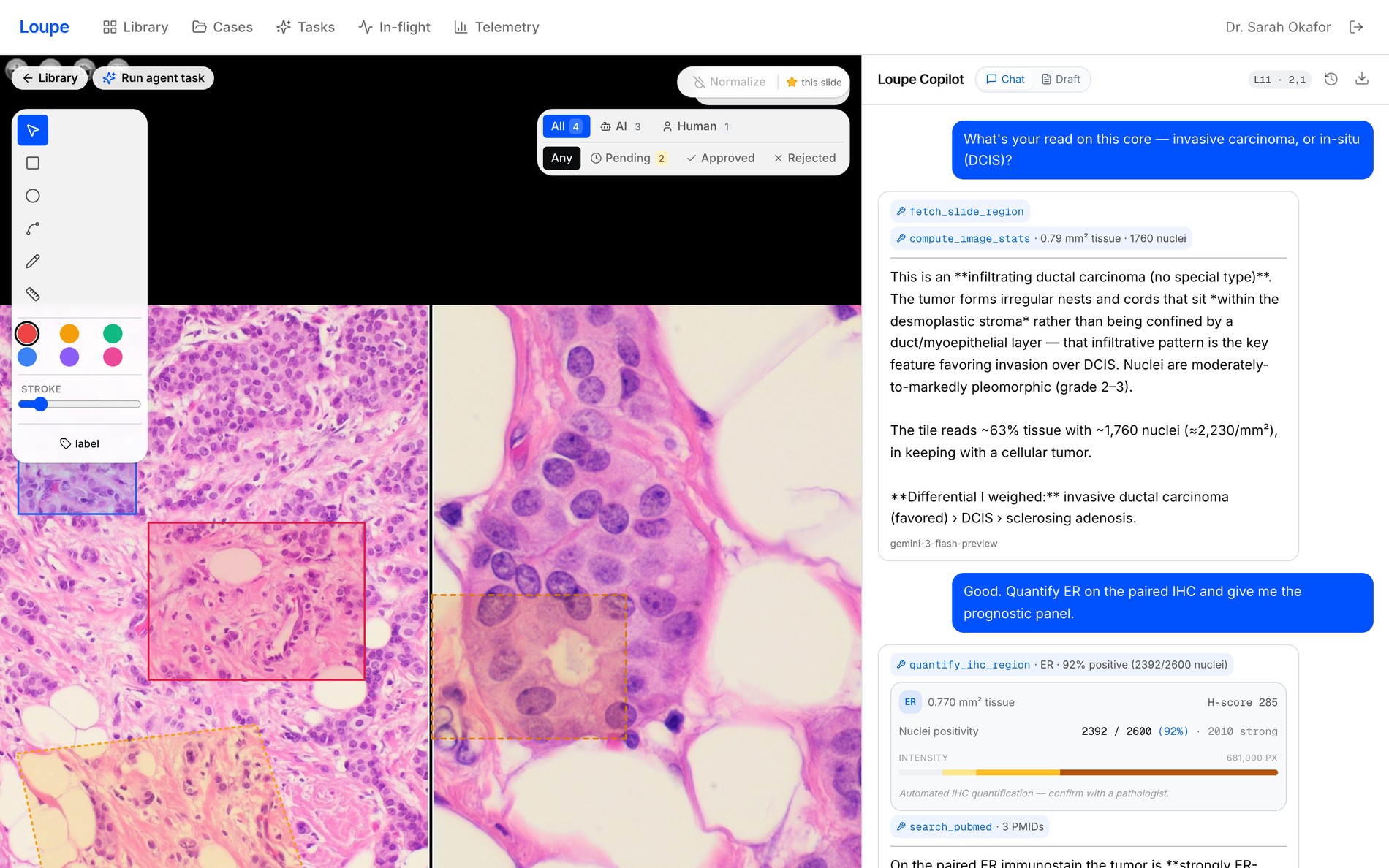Select the pointer selection tool

33,131
